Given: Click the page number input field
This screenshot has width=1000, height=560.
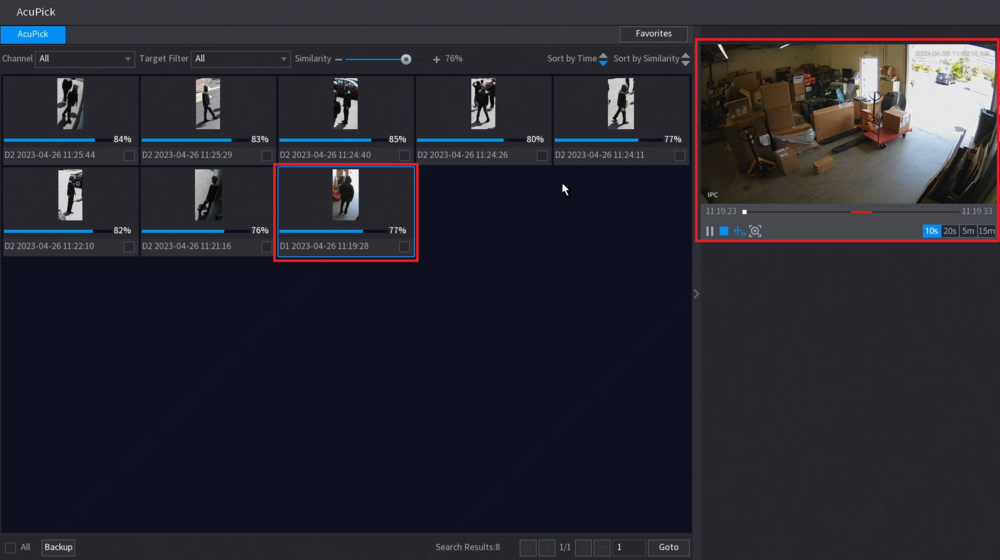Looking at the screenshot, I should coord(629,547).
